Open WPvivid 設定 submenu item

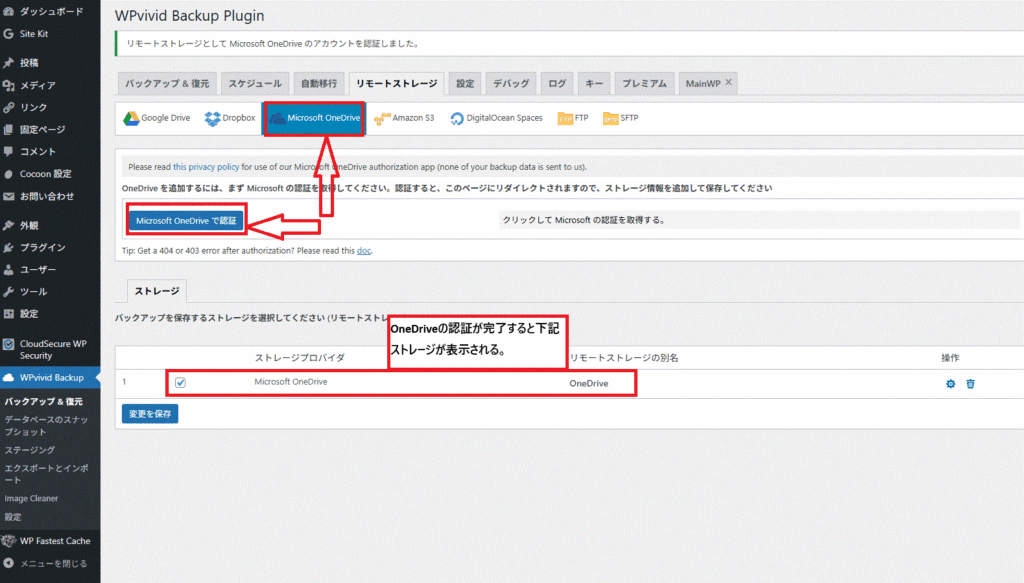[13, 517]
